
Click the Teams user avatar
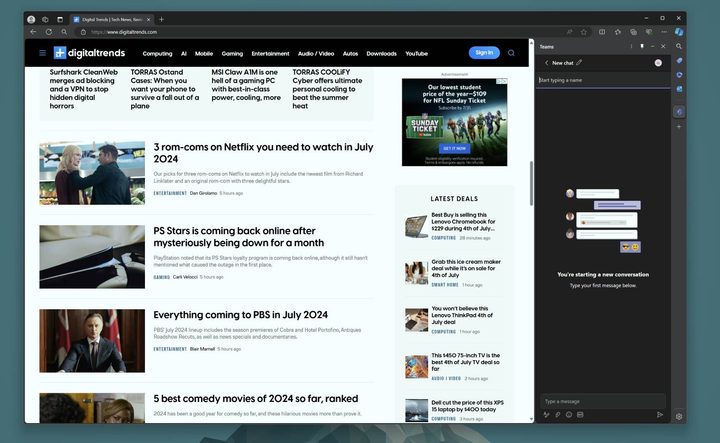tap(658, 63)
